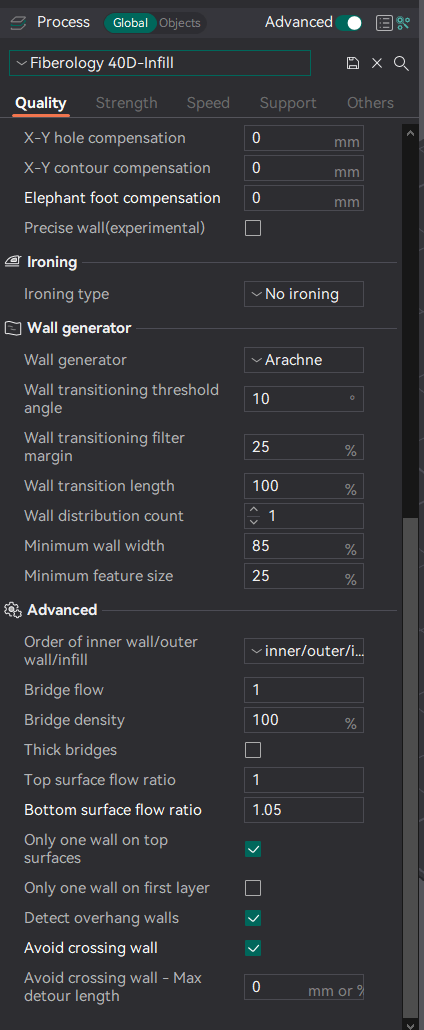
Task: Select the Objects mode button
Action: tap(180, 23)
